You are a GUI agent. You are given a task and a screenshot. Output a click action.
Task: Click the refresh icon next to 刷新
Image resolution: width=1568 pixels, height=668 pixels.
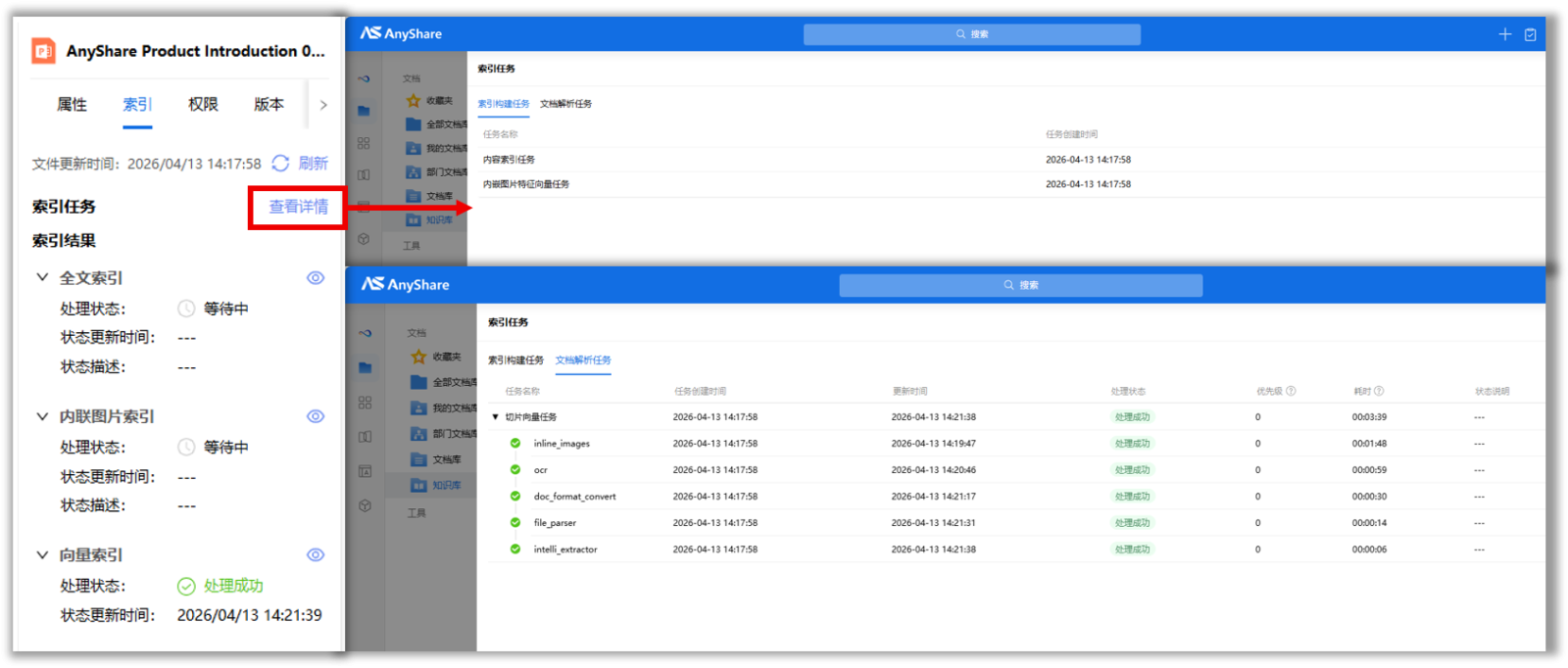tap(280, 164)
